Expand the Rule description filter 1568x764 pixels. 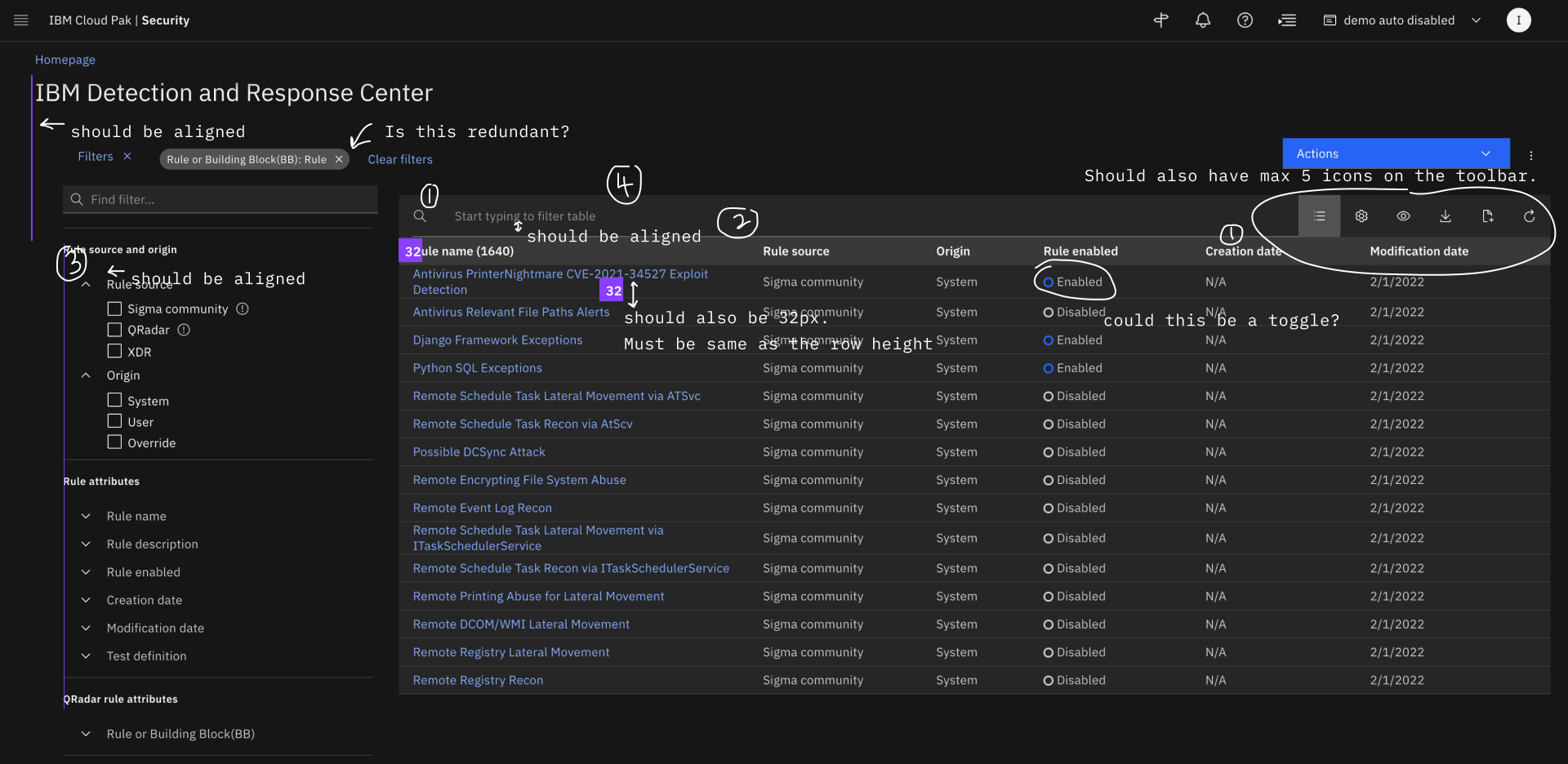coord(86,544)
